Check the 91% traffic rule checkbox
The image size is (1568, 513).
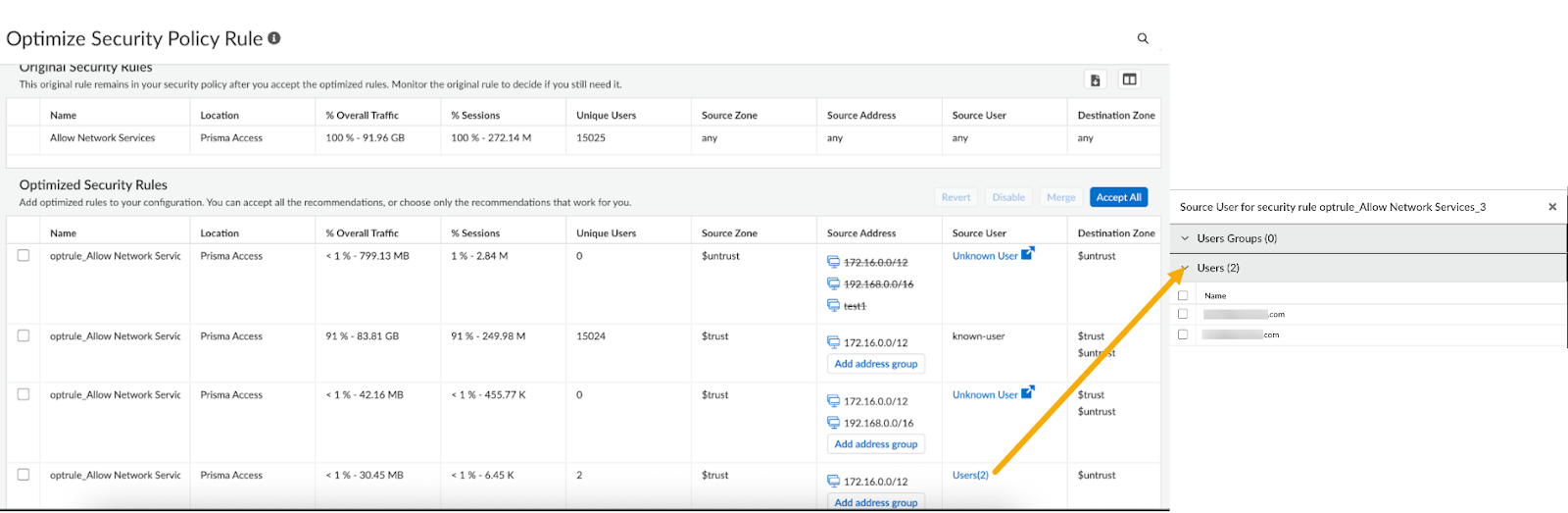[x=24, y=335]
